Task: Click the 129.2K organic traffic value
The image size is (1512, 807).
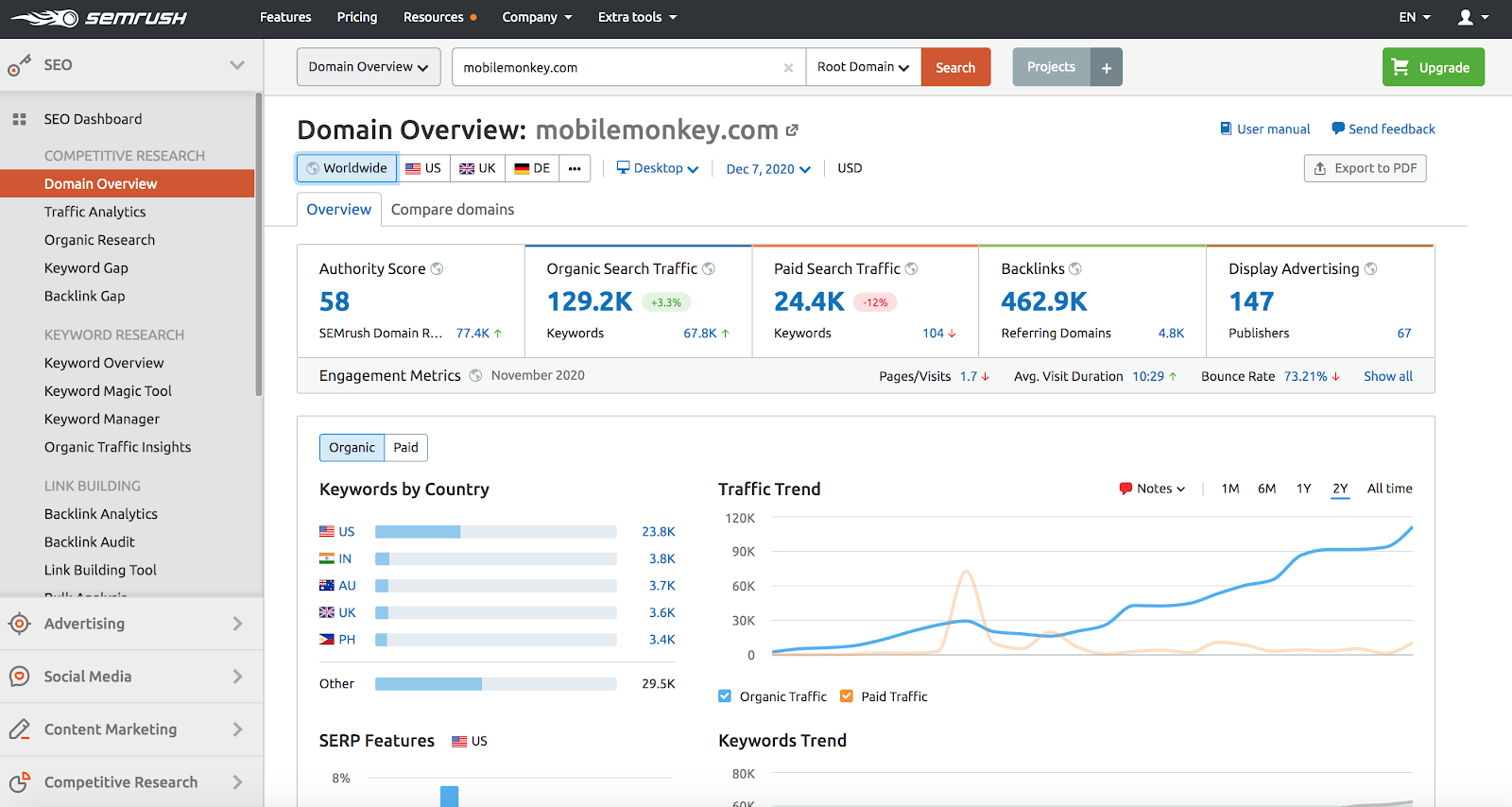Action: [x=590, y=301]
